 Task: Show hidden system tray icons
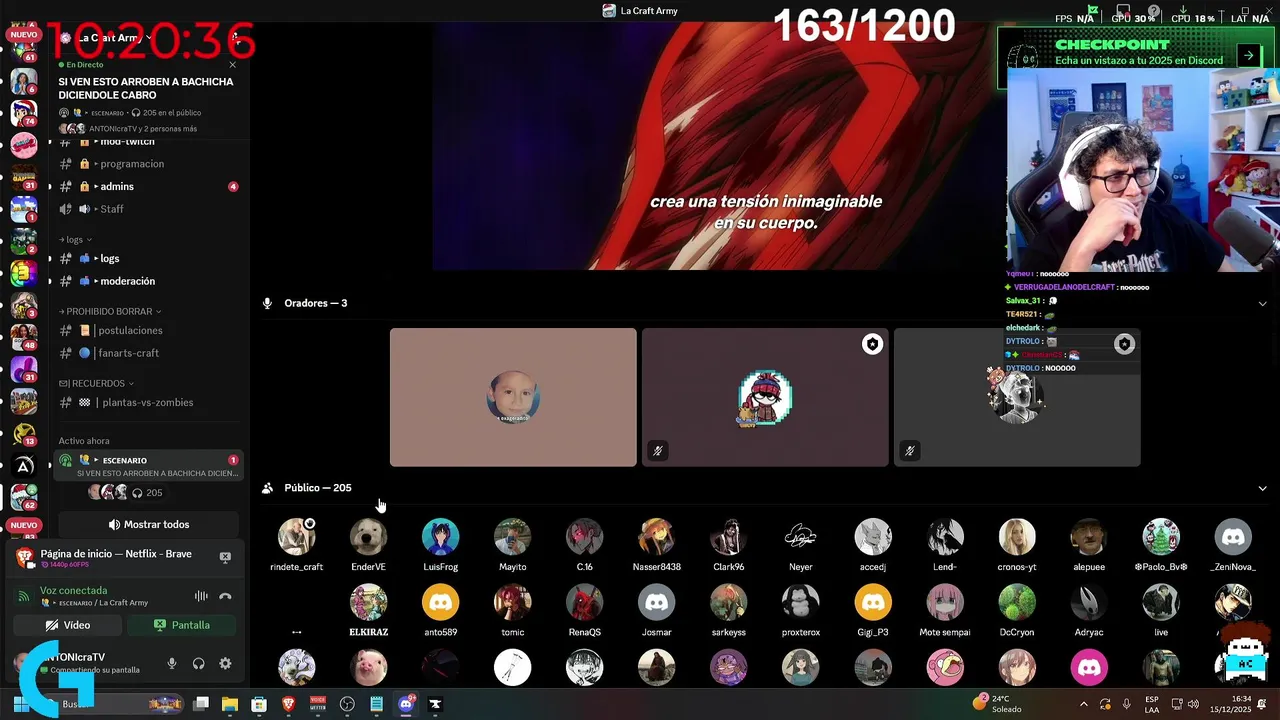pos(1085,704)
